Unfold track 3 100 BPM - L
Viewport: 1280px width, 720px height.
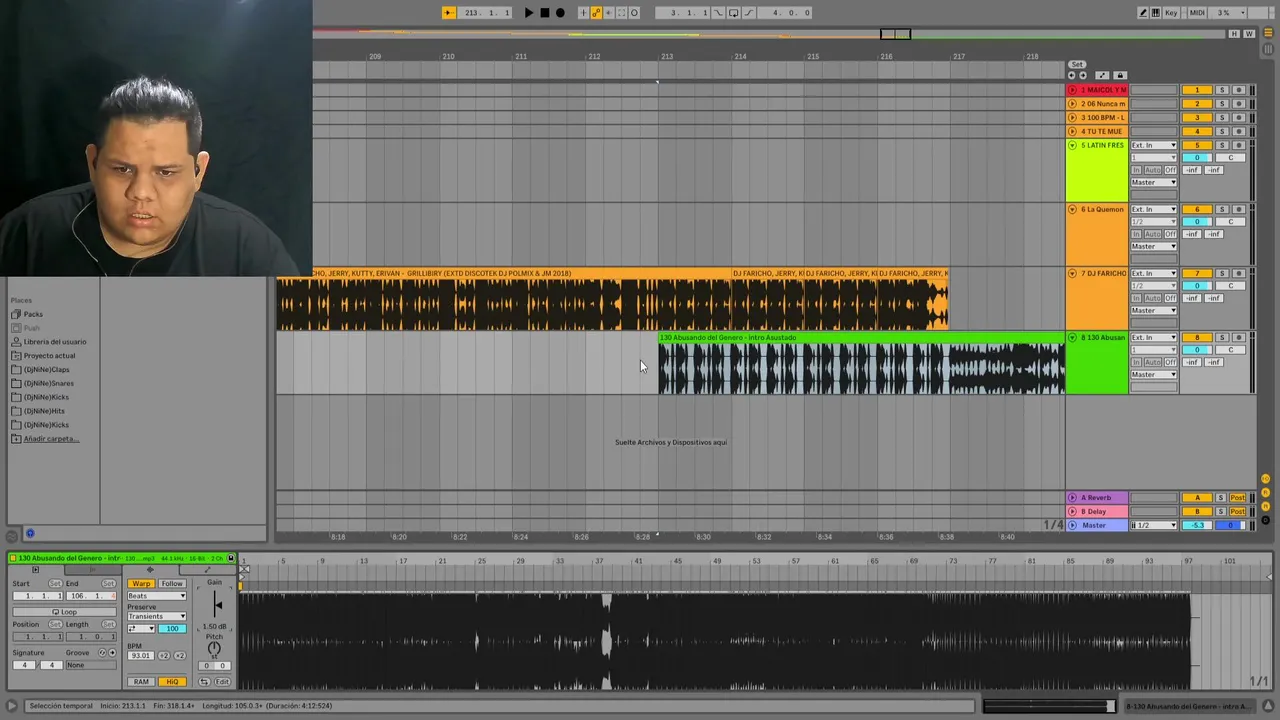tap(1072, 117)
